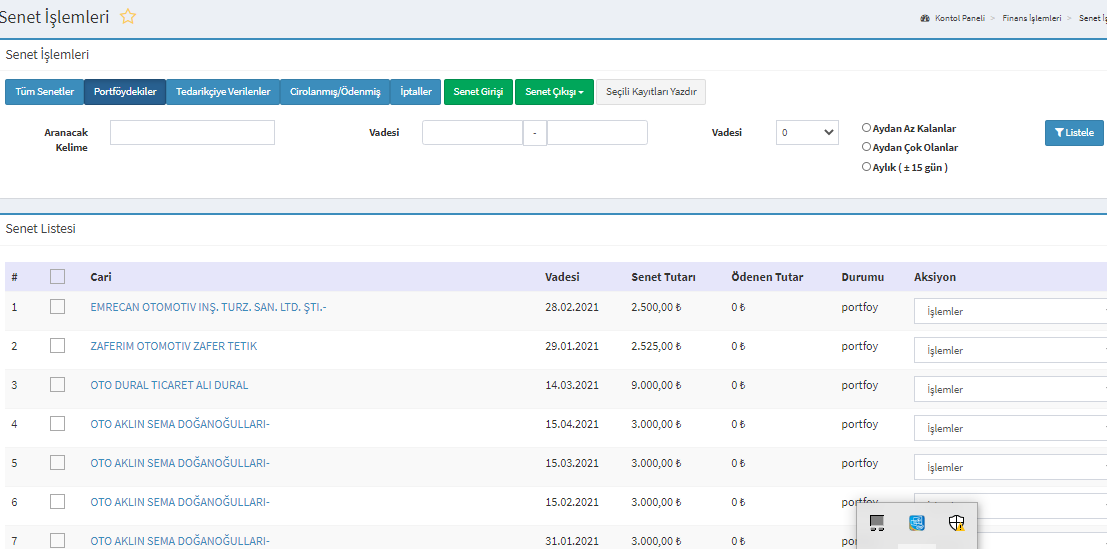Click the Vadesi start date input field
1107x549 pixels.
(472, 132)
